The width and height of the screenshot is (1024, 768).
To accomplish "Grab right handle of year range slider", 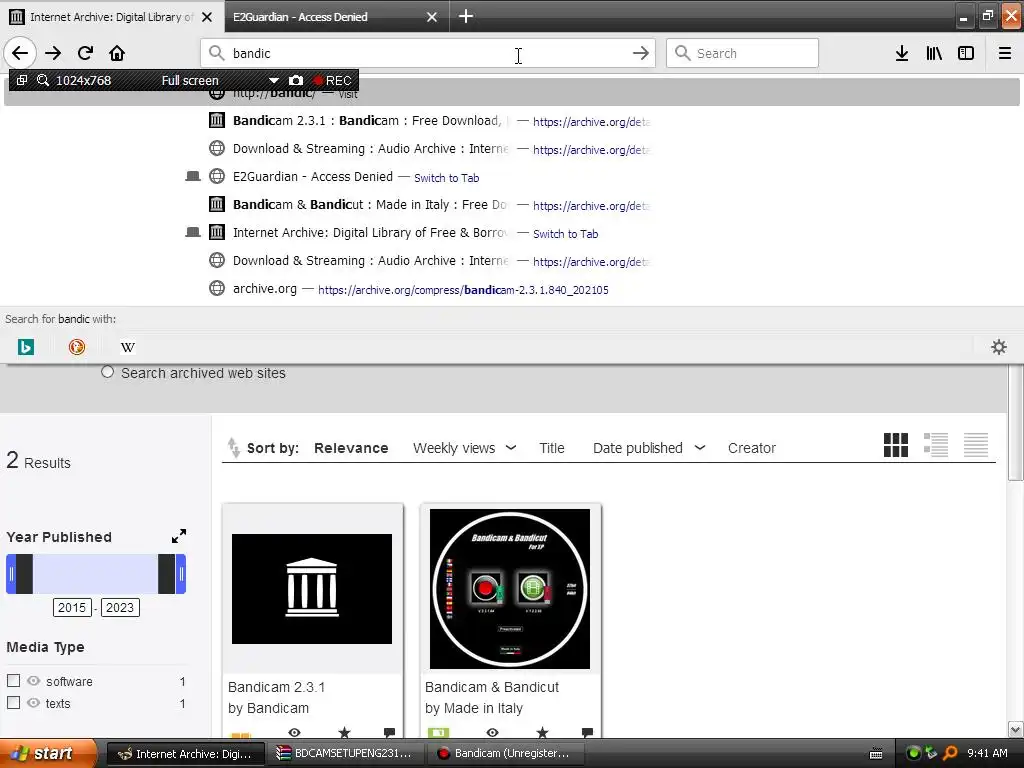I will click(181, 574).
